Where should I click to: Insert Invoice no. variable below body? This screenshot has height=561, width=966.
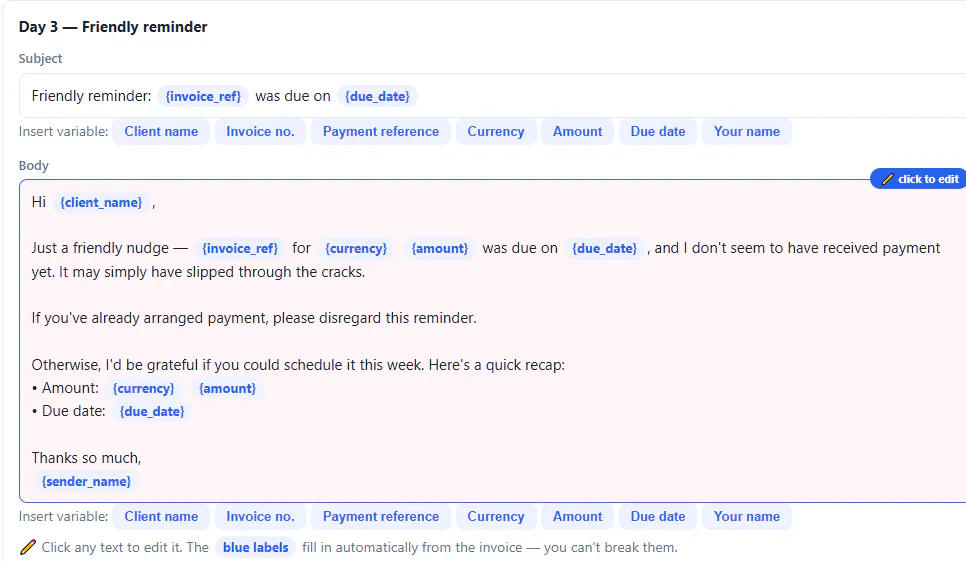pyautogui.click(x=260, y=517)
